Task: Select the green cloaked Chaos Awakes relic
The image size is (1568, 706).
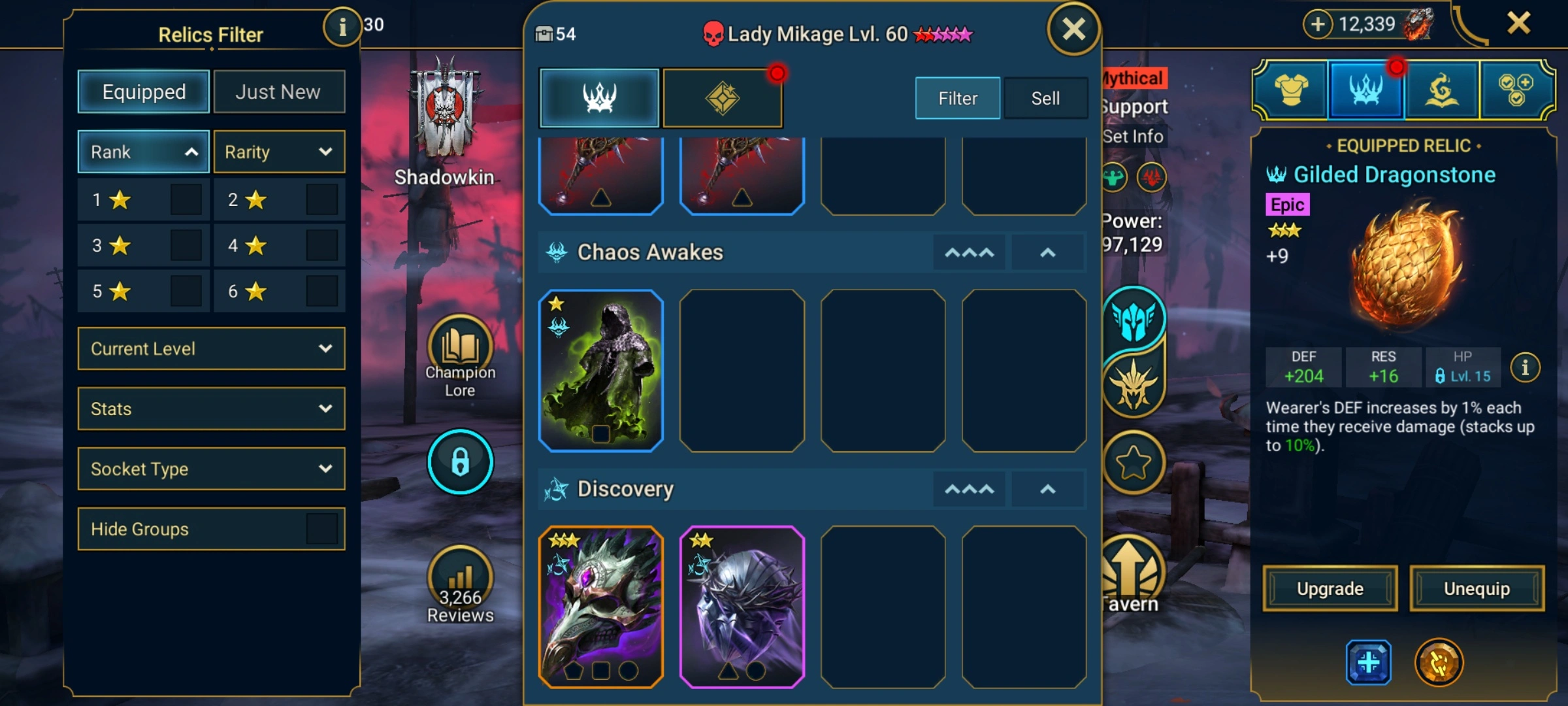Action: (x=601, y=371)
